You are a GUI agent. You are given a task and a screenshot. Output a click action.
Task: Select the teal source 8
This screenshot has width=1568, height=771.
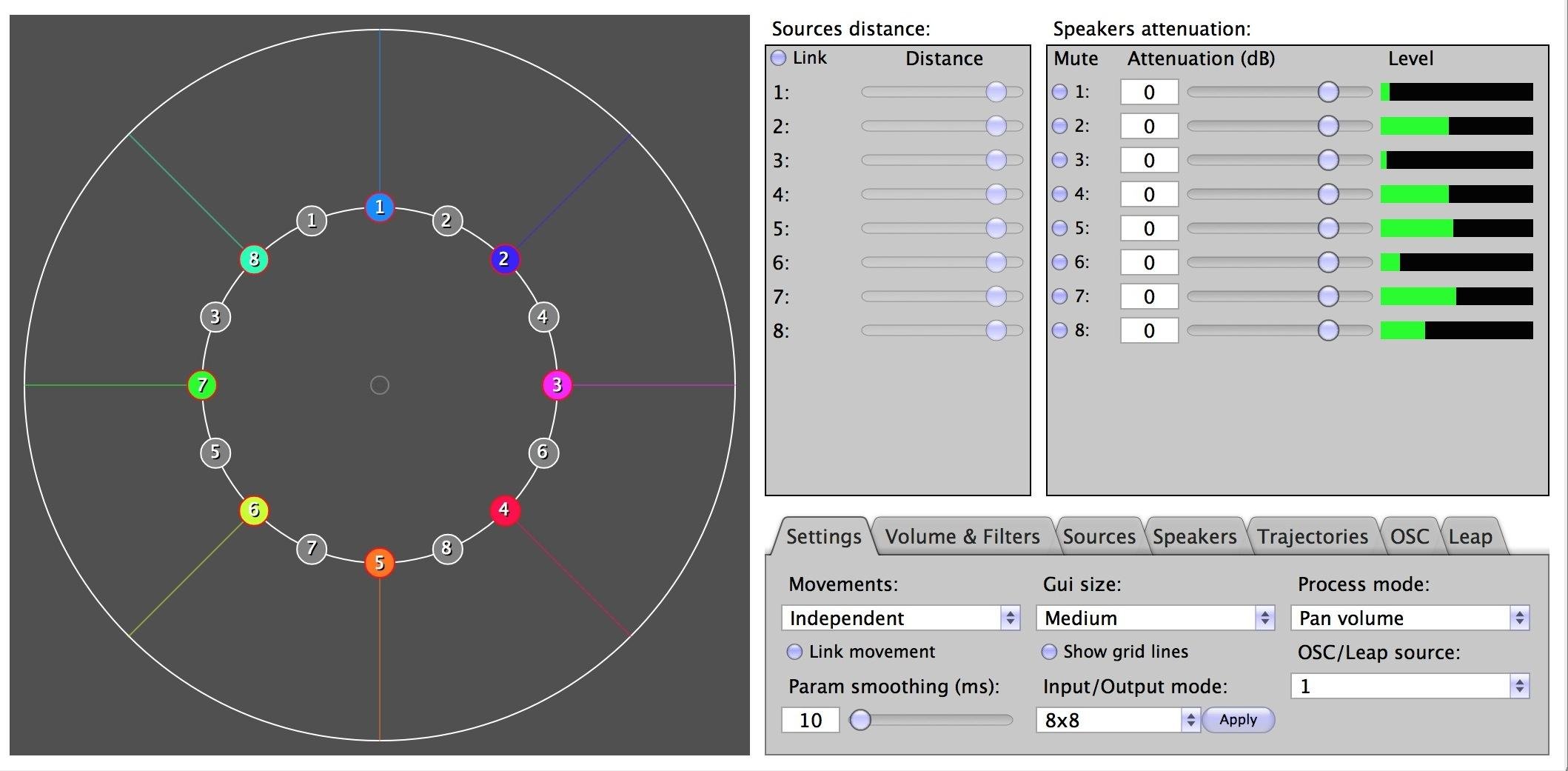pyautogui.click(x=253, y=259)
